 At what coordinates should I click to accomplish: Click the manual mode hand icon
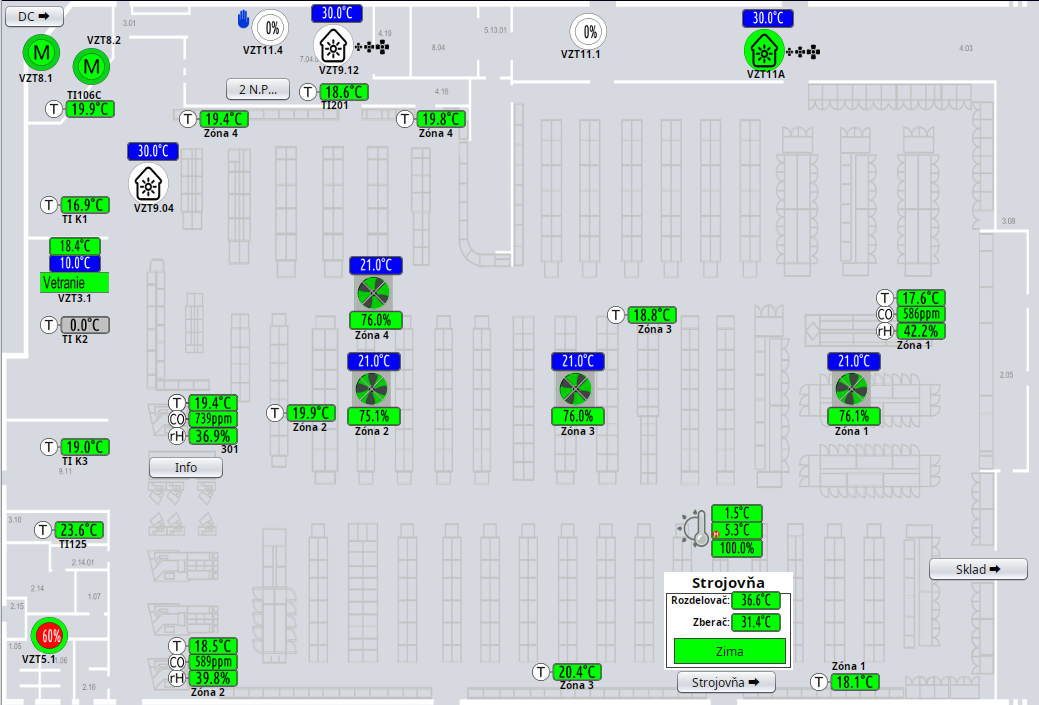click(x=243, y=20)
